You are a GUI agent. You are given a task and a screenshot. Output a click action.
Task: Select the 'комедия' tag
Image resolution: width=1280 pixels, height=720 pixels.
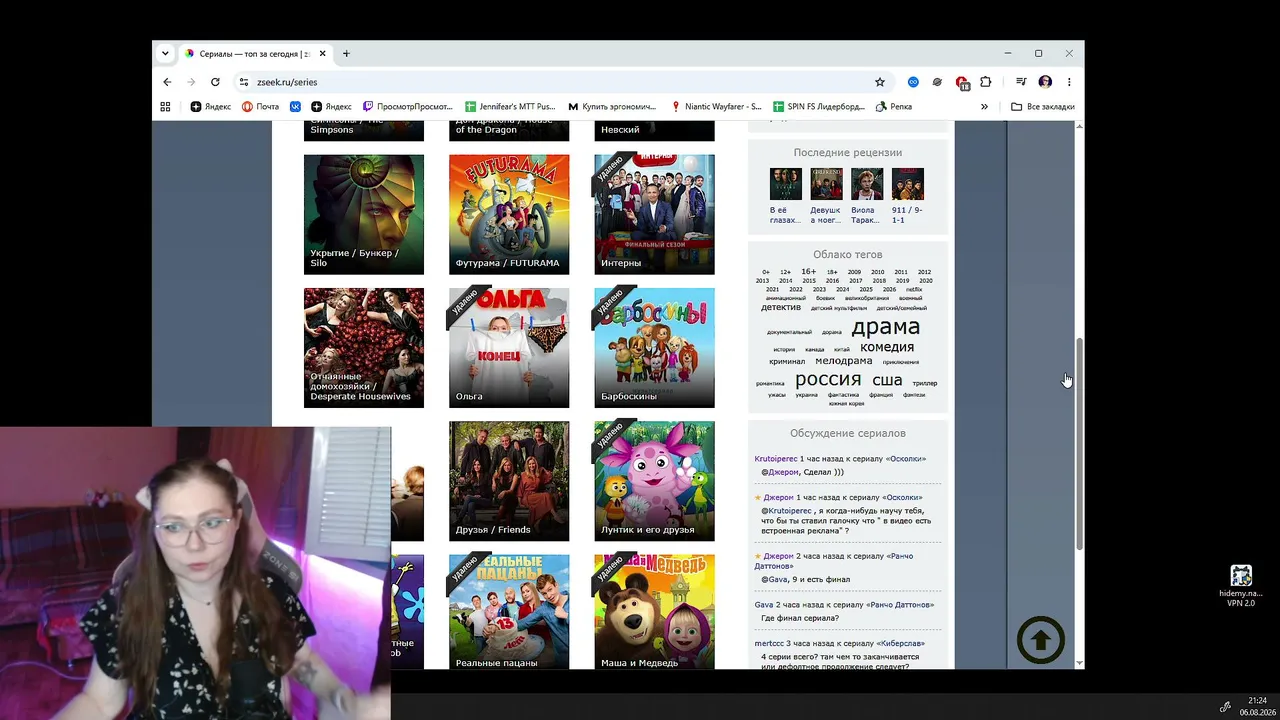tap(887, 347)
